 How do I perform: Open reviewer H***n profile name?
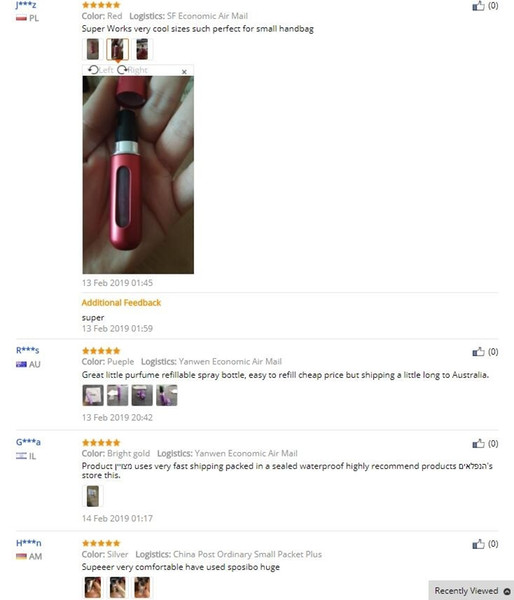(29, 543)
